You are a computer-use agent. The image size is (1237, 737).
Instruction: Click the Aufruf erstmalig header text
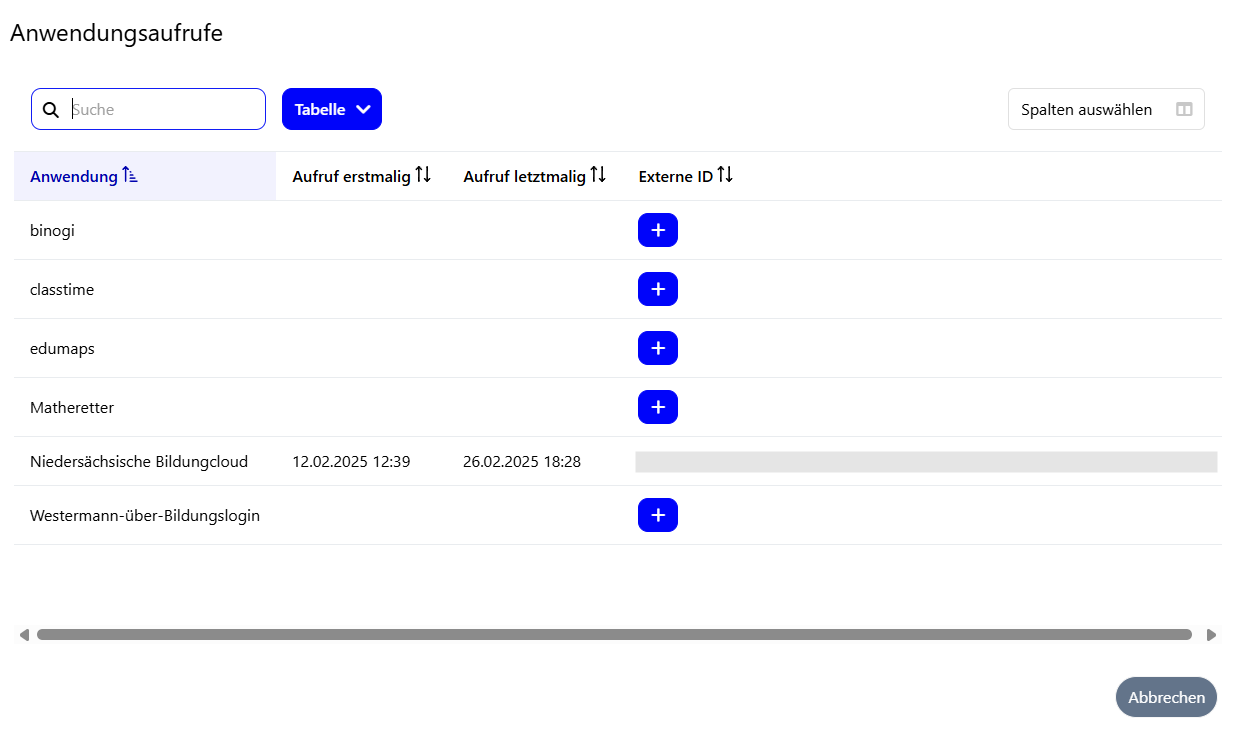tap(351, 177)
